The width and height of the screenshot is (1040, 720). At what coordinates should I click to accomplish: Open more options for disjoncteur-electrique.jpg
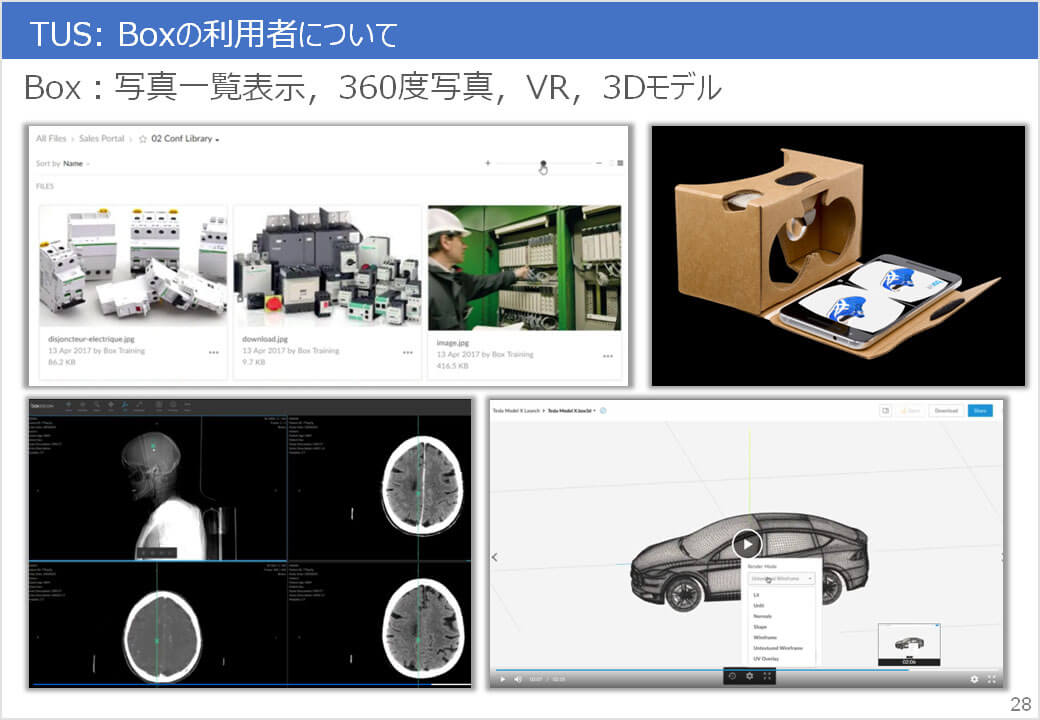[x=214, y=352]
